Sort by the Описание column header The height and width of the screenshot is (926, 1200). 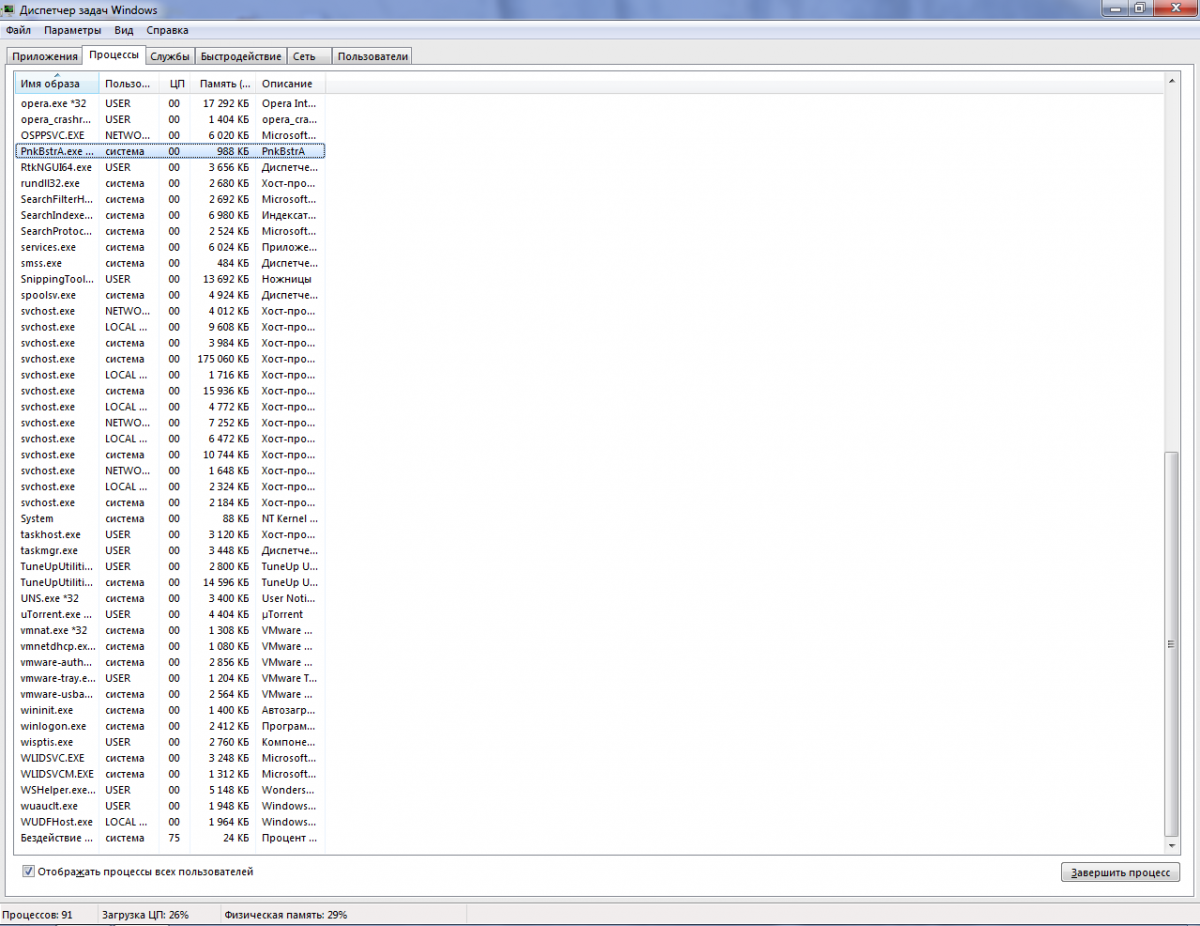pyautogui.click(x=290, y=84)
